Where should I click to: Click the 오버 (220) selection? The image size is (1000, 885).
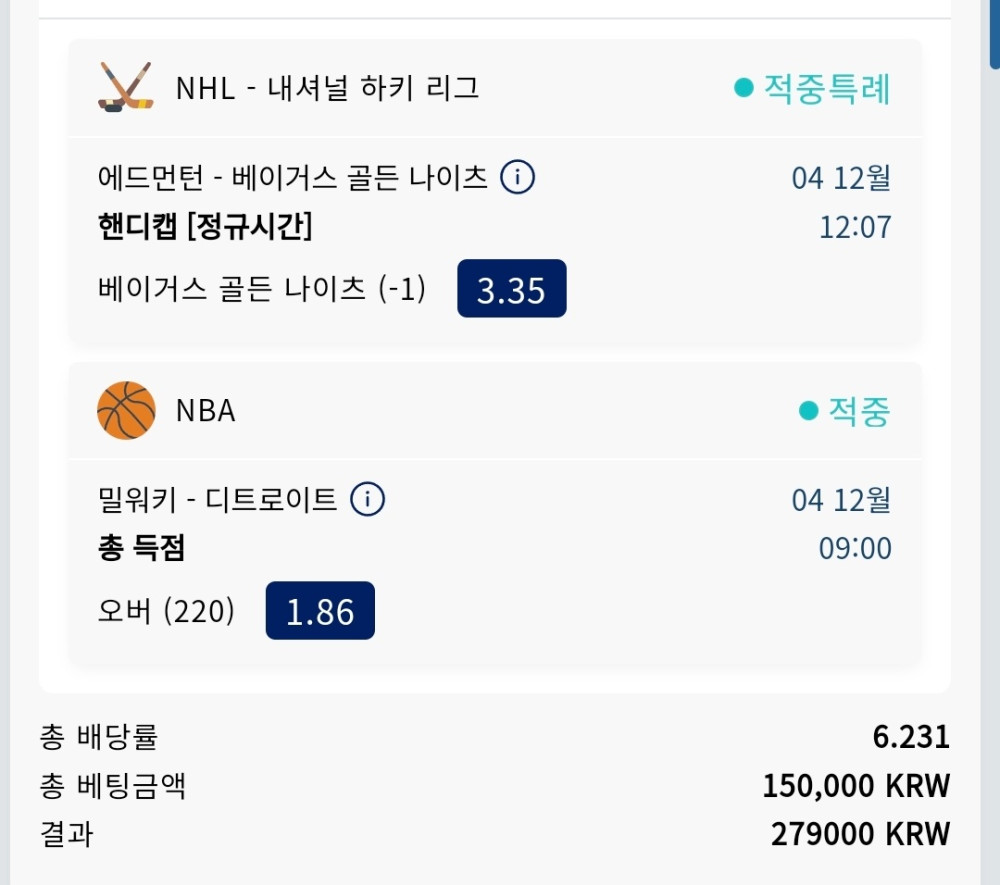tap(166, 611)
